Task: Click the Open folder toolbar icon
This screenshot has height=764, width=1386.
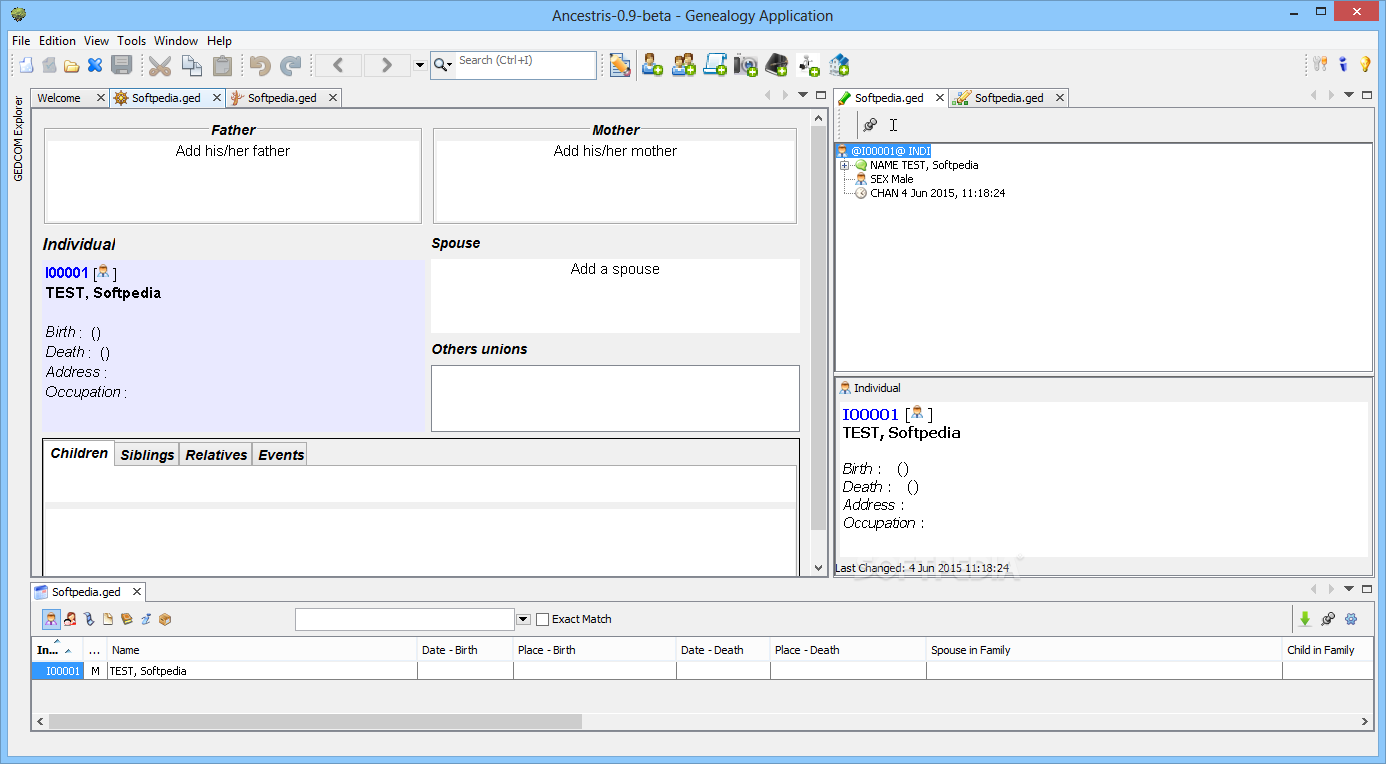Action: pos(72,66)
